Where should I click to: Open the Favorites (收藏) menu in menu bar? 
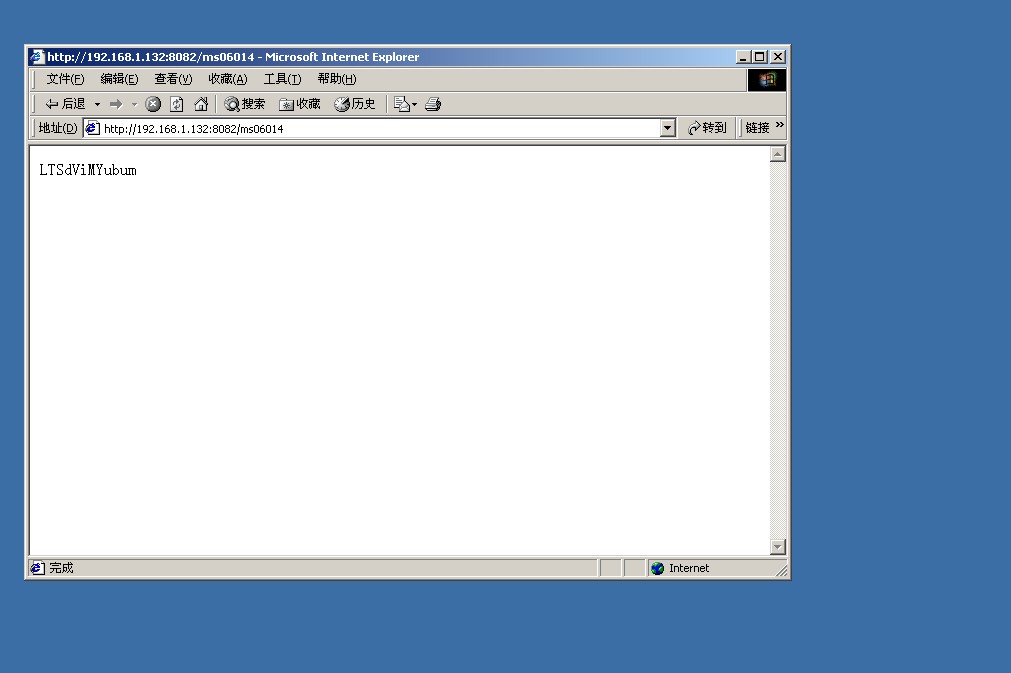(x=228, y=79)
